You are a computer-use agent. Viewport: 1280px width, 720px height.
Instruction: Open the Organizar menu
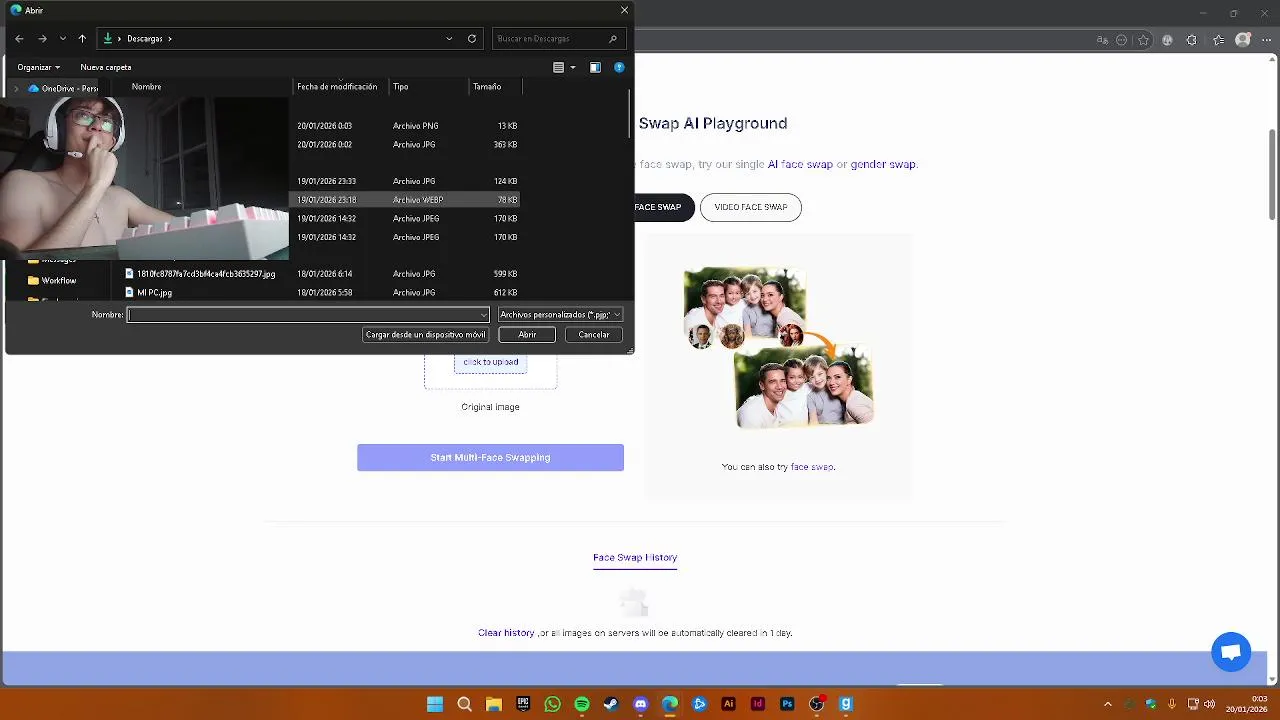[x=38, y=67]
